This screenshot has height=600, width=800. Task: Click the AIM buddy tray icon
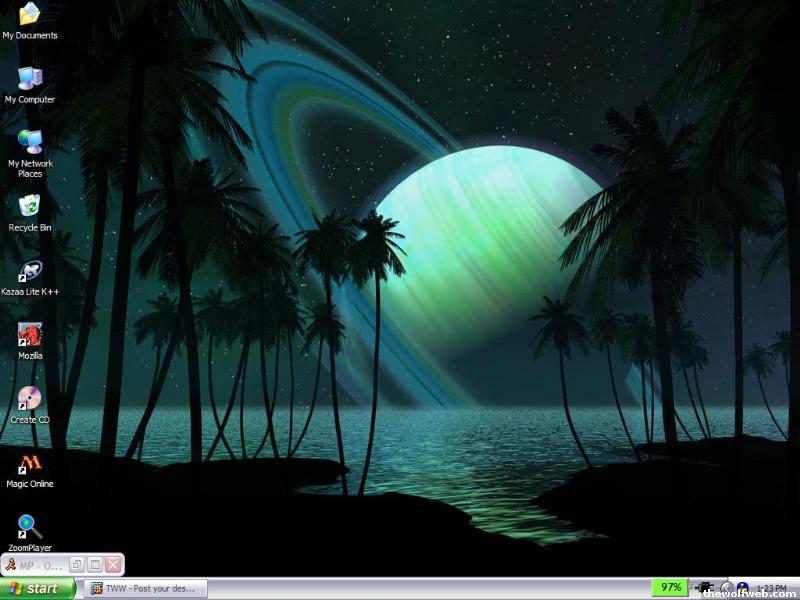click(x=742, y=587)
